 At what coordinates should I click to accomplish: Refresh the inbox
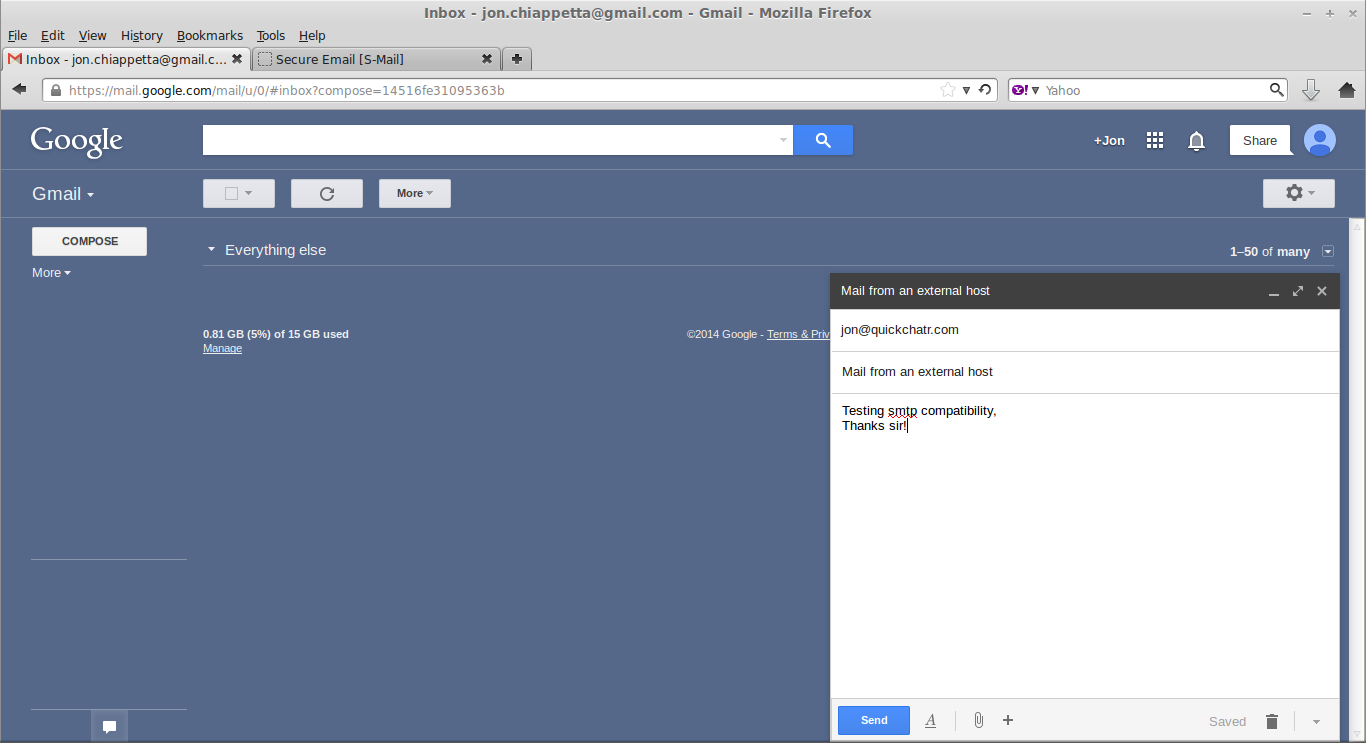coord(327,194)
